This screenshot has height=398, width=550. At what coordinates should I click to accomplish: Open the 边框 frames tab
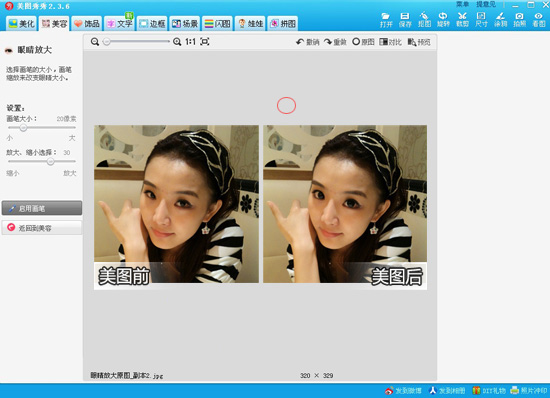click(152, 23)
